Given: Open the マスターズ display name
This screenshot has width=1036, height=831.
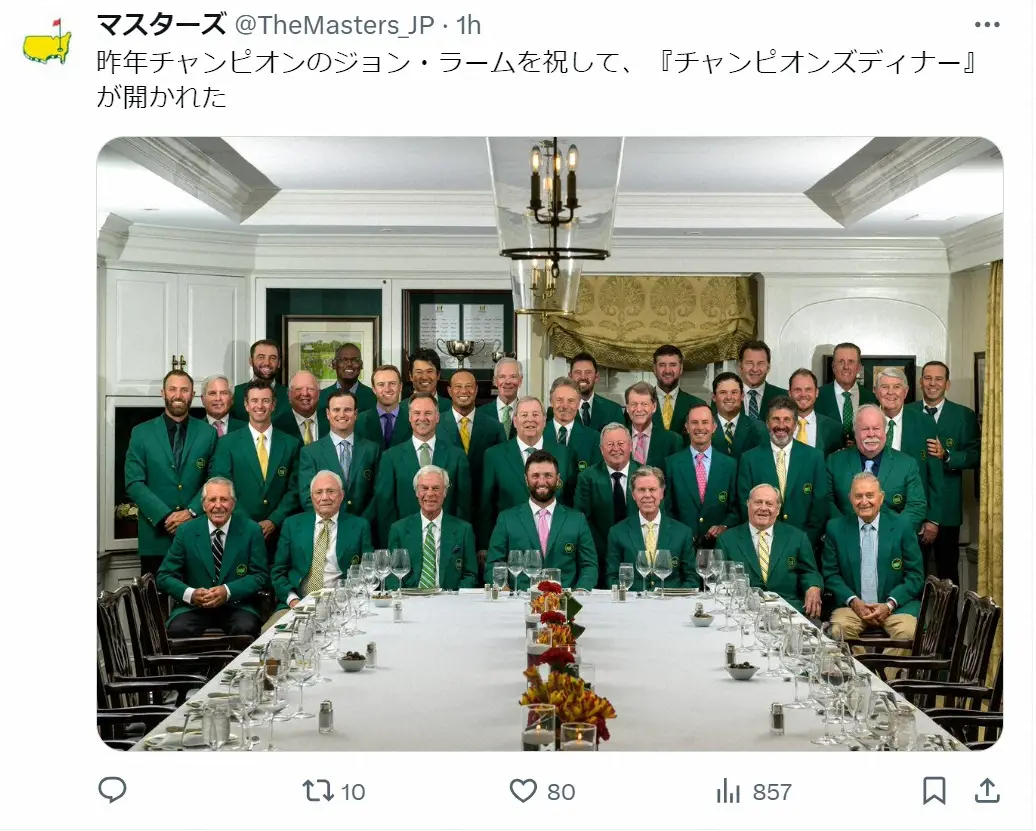Looking at the screenshot, I should tap(161, 25).
